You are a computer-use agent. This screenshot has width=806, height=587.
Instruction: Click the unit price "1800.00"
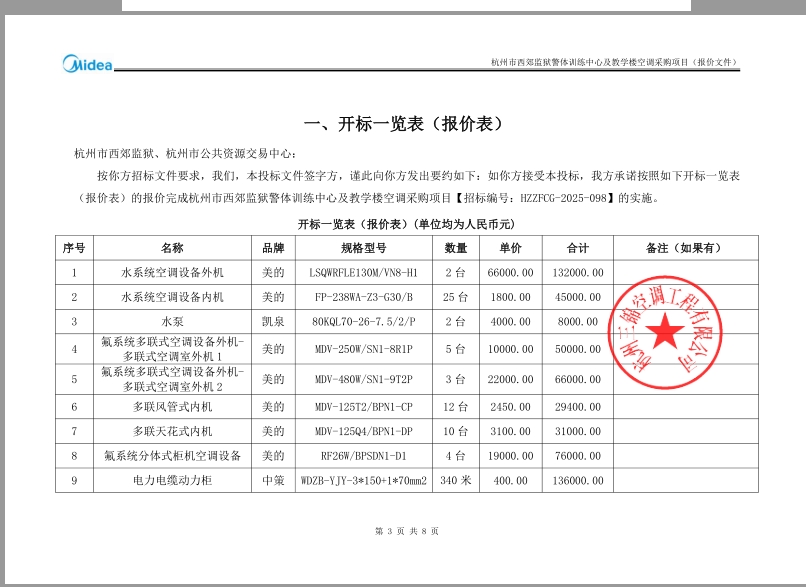tap(510, 297)
